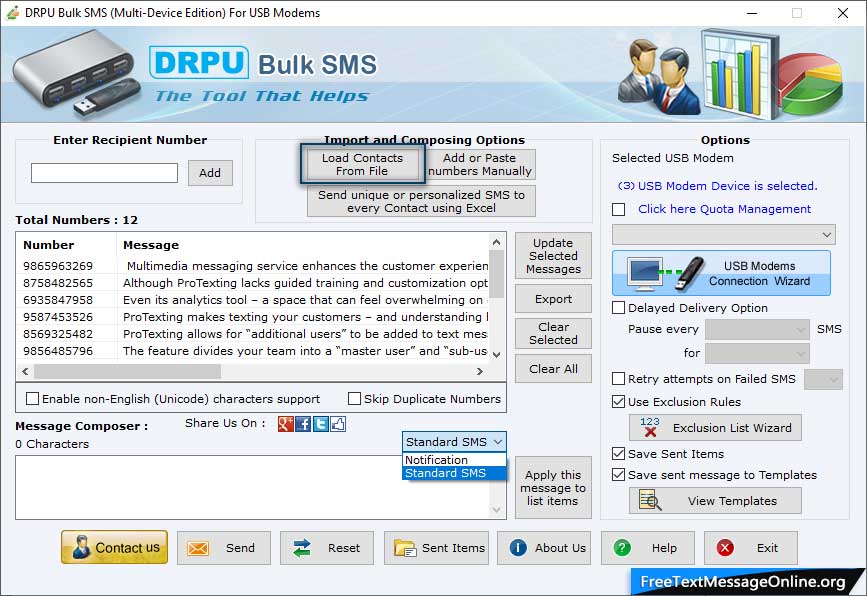
Task: Click Send unique or personalized SMS using Excel
Action: (421, 201)
